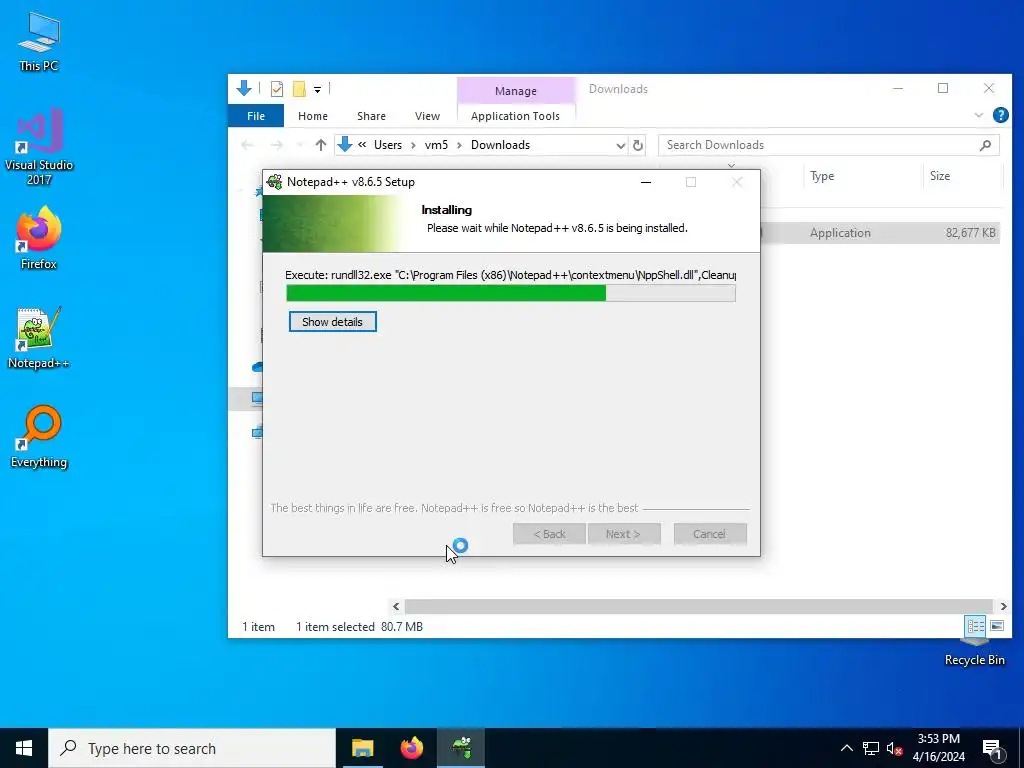The image size is (1024, 768).
Task: Click the taskbar search box
Action: tap(192, 748)
